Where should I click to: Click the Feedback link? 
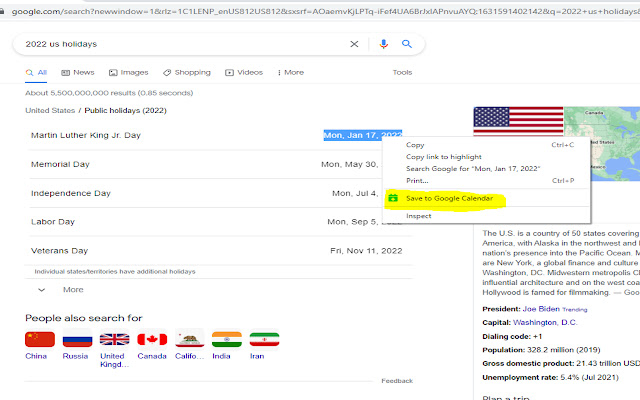397,381
